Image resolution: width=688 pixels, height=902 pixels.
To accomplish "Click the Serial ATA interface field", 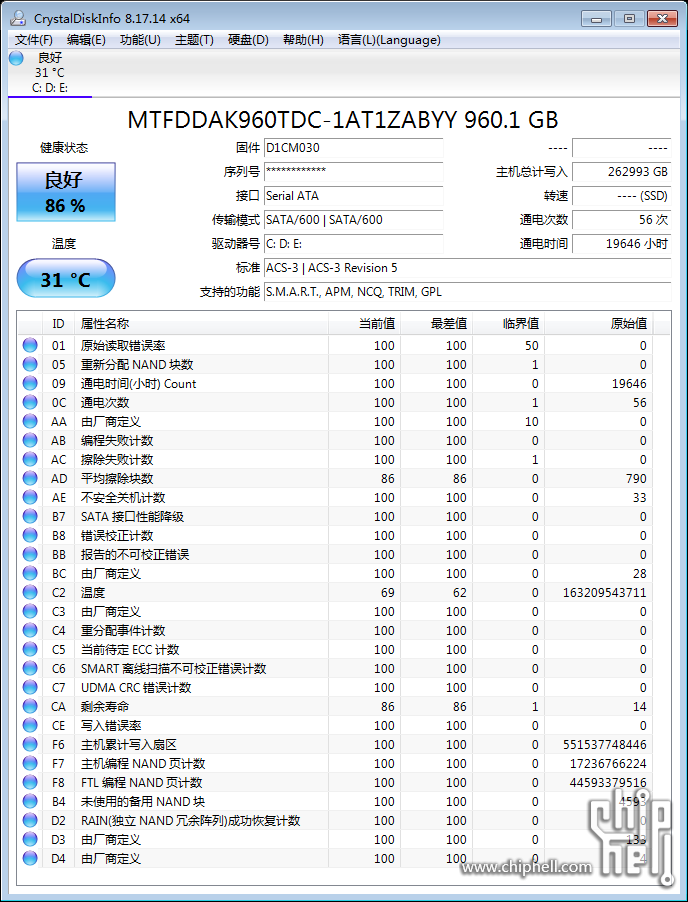I will click(354, 196).
